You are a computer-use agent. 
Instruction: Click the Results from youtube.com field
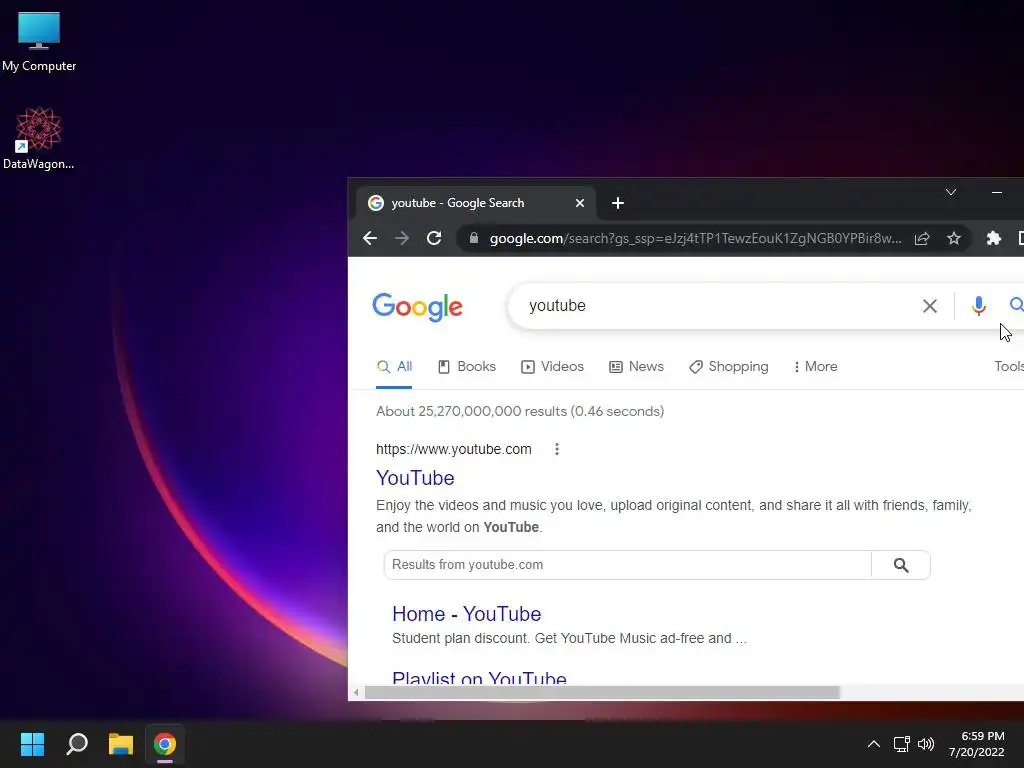pyautogui.click(x=628, y=565)
